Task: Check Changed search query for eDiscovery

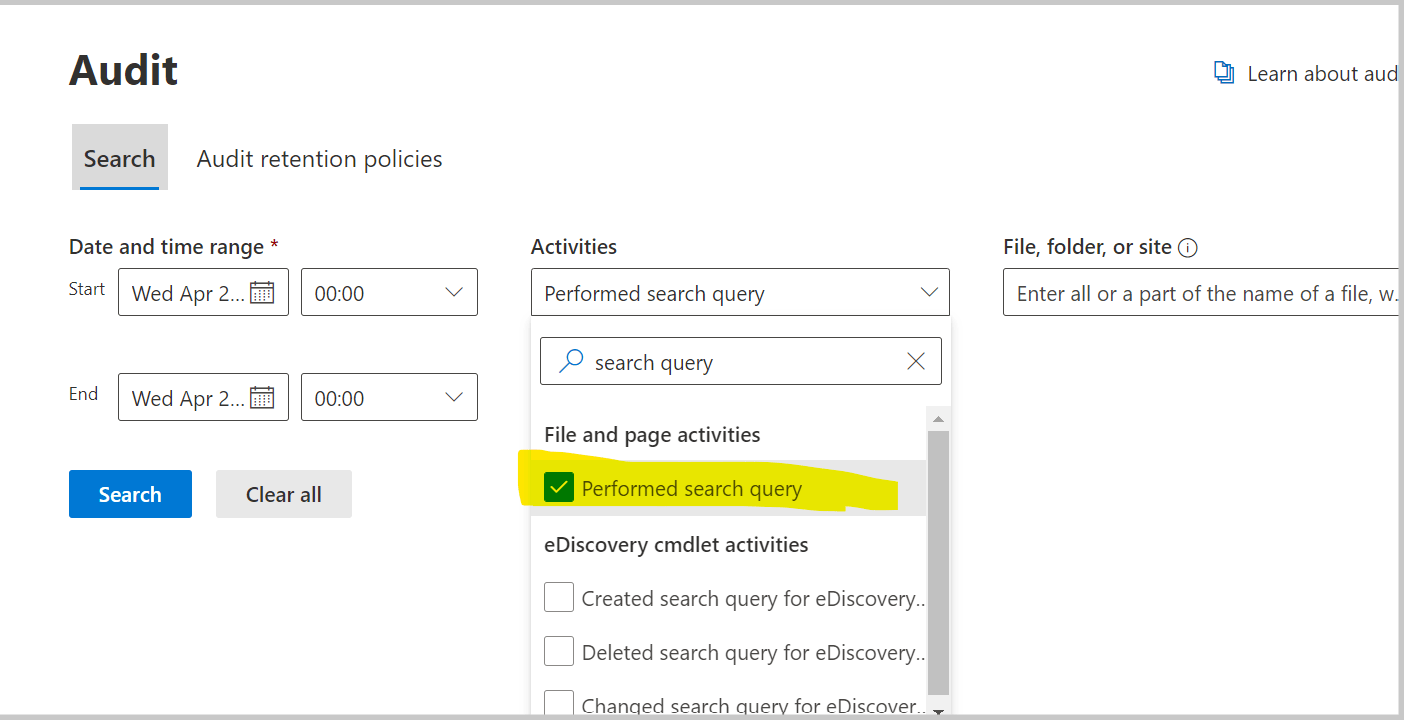Action: click(x=558, y=704)
